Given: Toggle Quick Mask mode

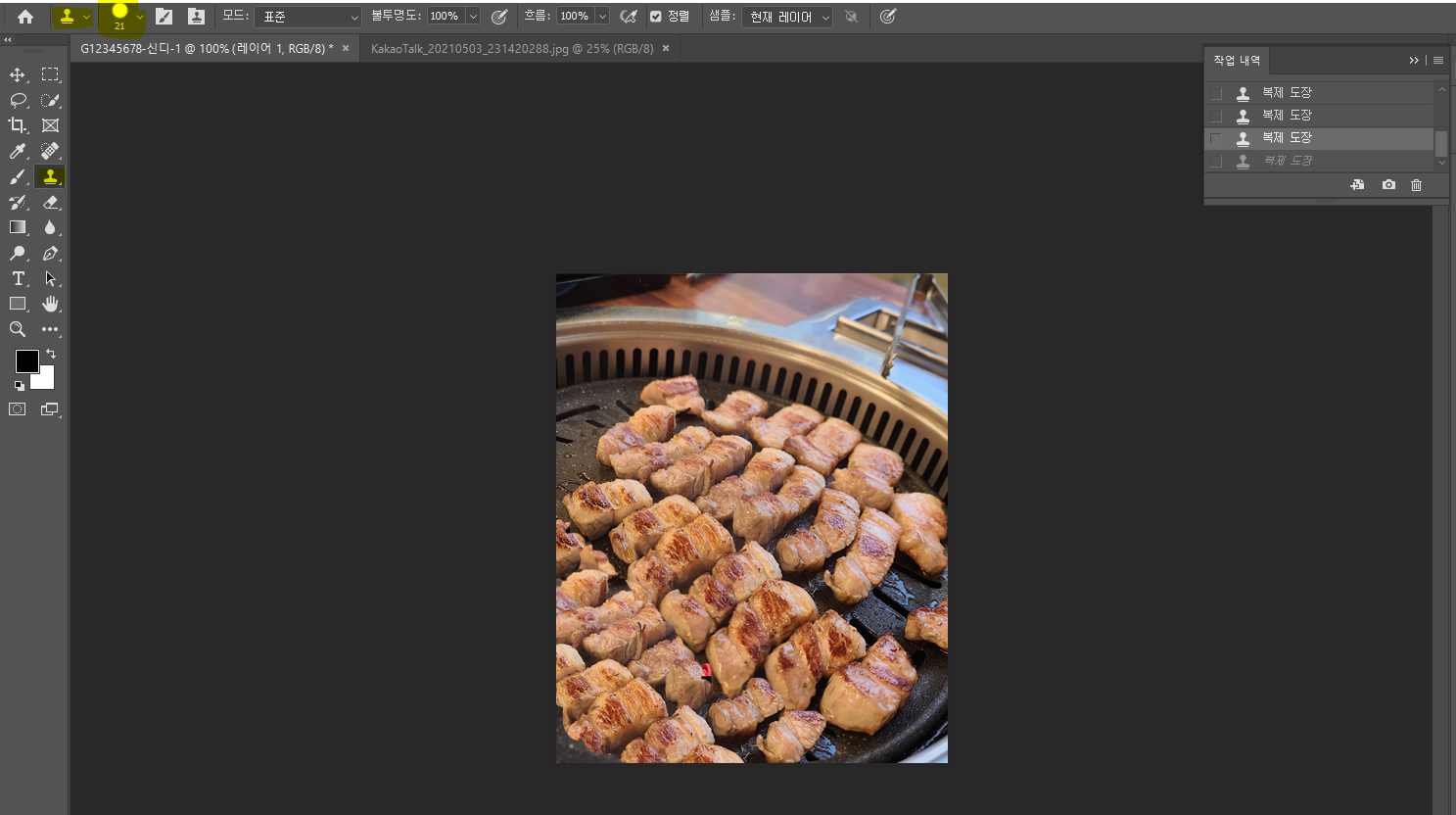Looking at the screenshot, I should pyautogui.click(x=18, y=409).
